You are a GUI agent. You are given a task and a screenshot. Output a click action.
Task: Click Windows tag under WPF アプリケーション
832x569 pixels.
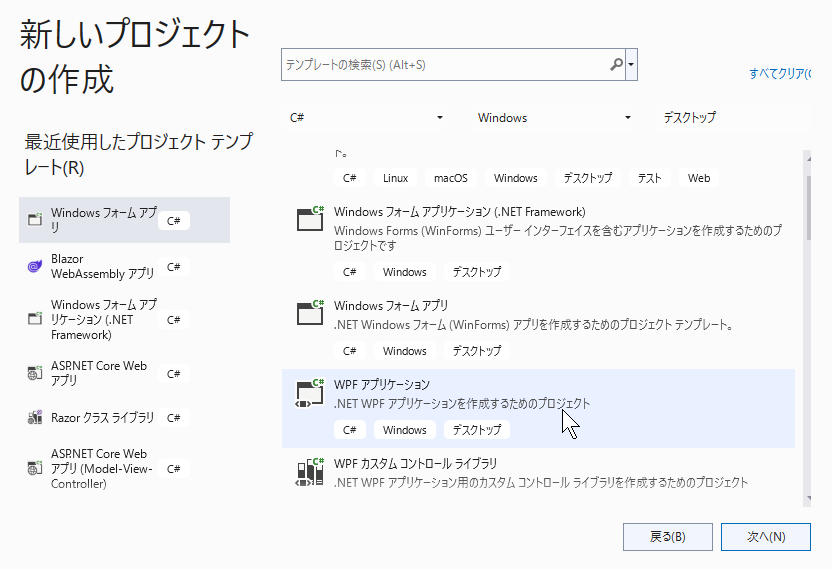pyautogui.click(x=405, y=430)
